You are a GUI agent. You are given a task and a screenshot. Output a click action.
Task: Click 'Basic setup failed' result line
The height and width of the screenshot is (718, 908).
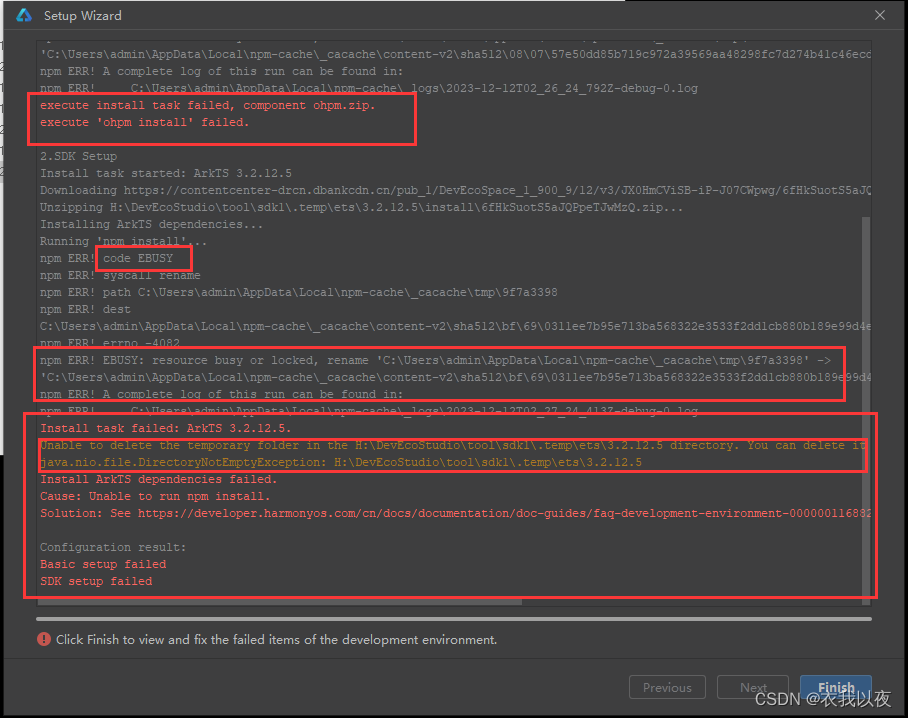click(x=103, y=564)
